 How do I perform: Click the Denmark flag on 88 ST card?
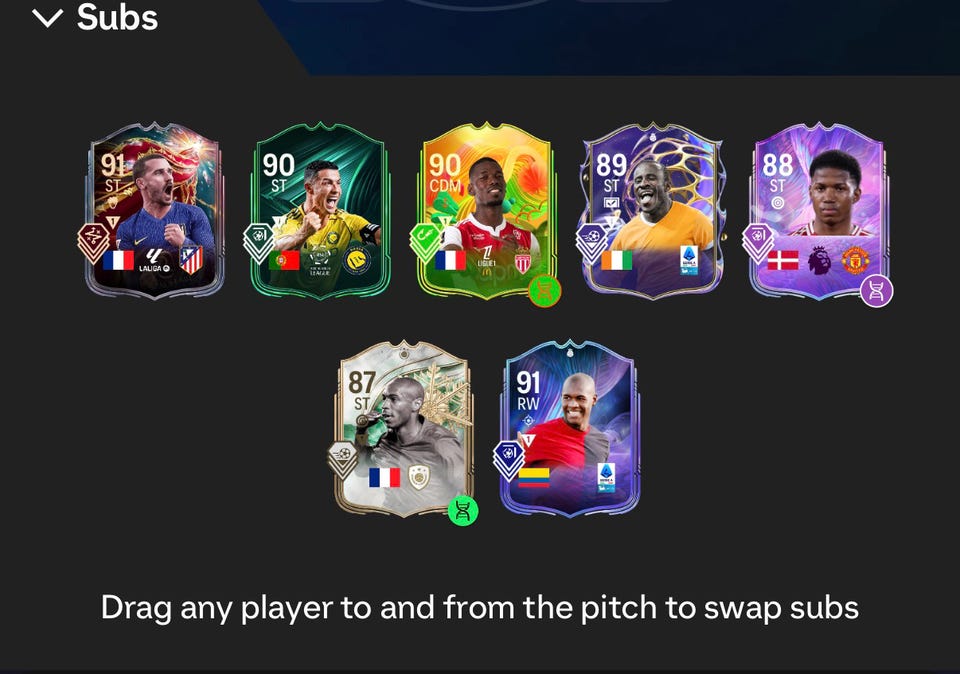(x=783, y=260)
